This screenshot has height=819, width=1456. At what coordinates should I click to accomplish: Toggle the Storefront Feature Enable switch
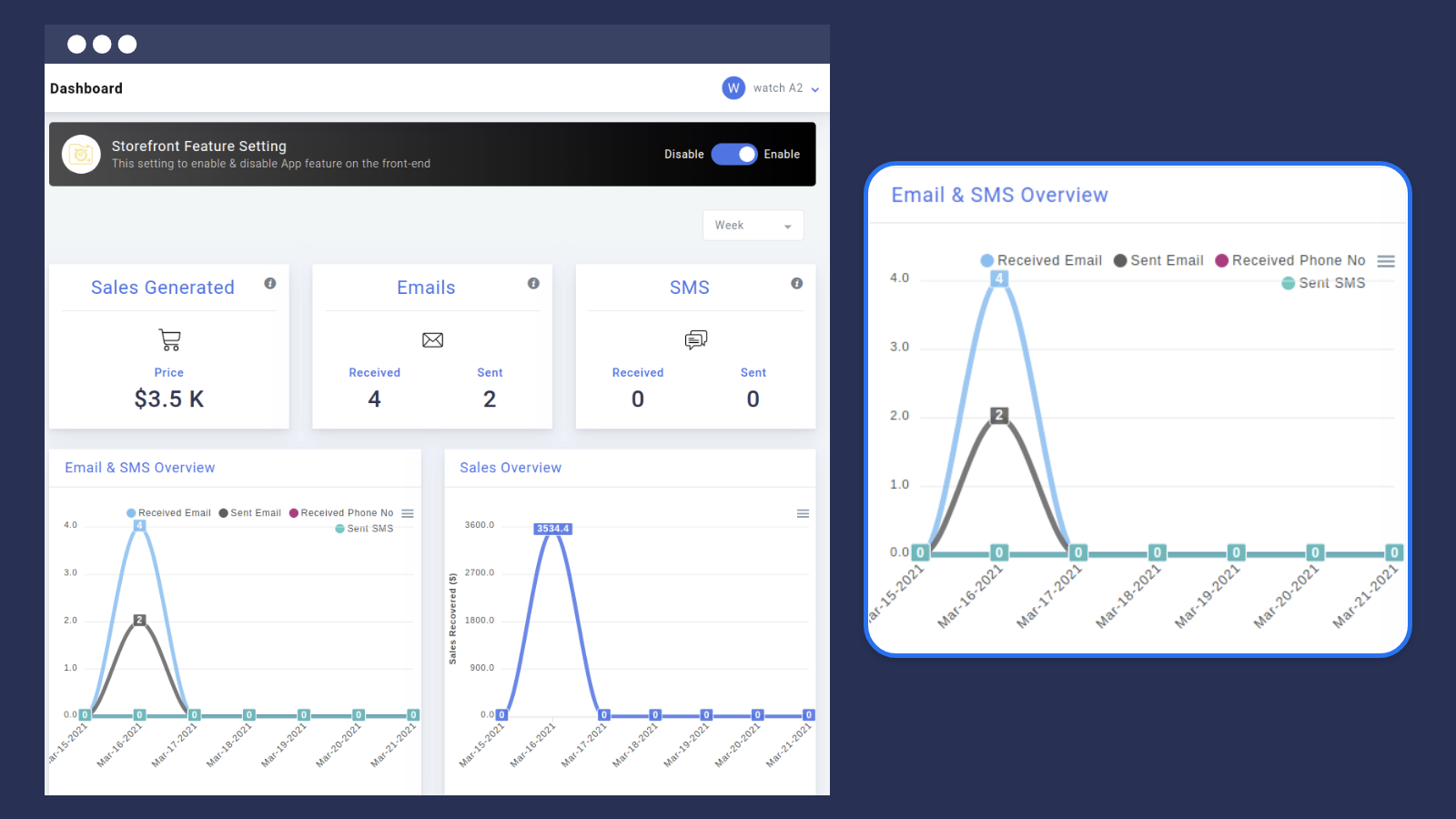pyautogui.click(x=734, y=155)
